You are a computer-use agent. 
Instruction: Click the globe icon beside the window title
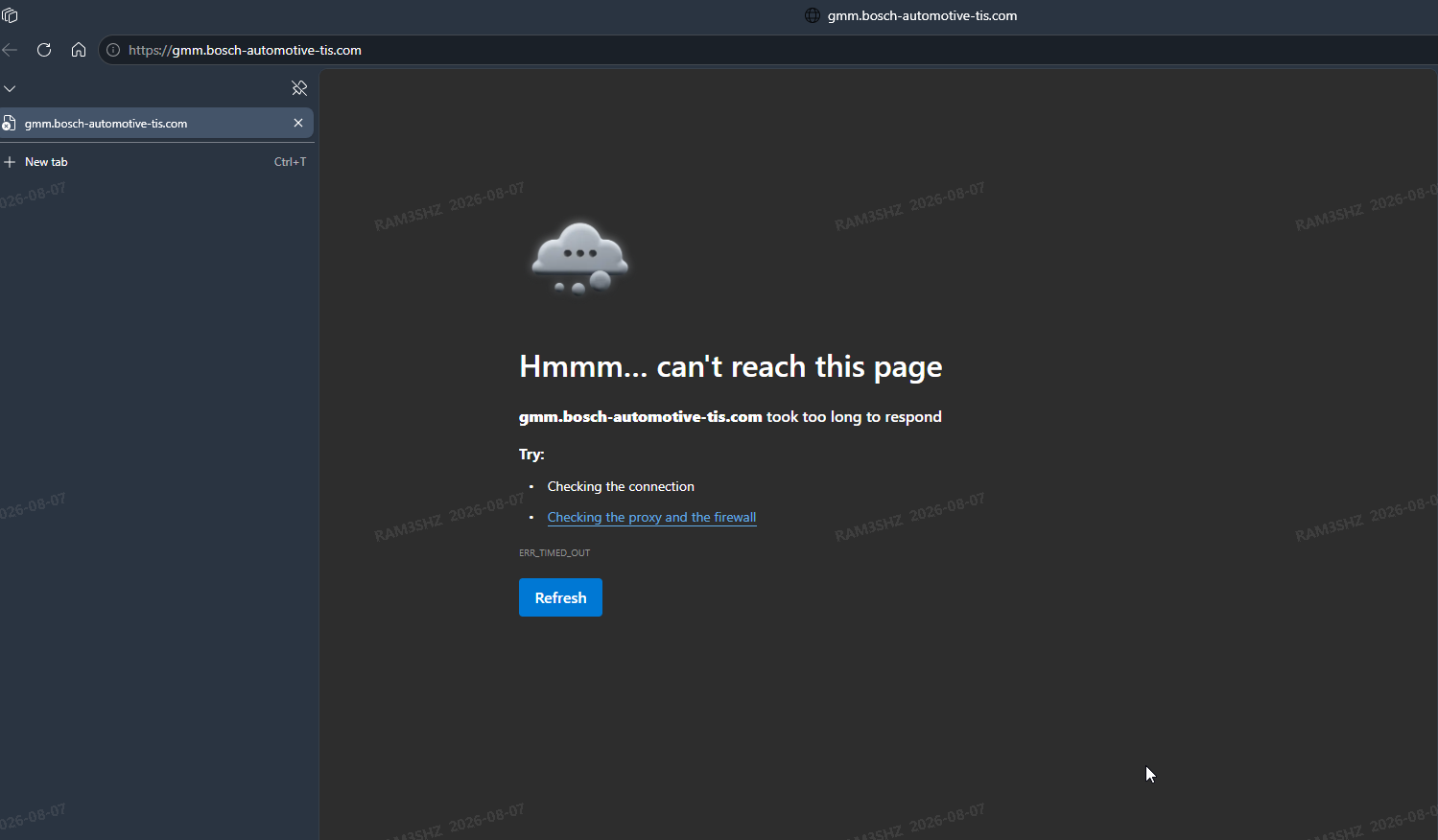pyautogui.click(x=813, y=15)
